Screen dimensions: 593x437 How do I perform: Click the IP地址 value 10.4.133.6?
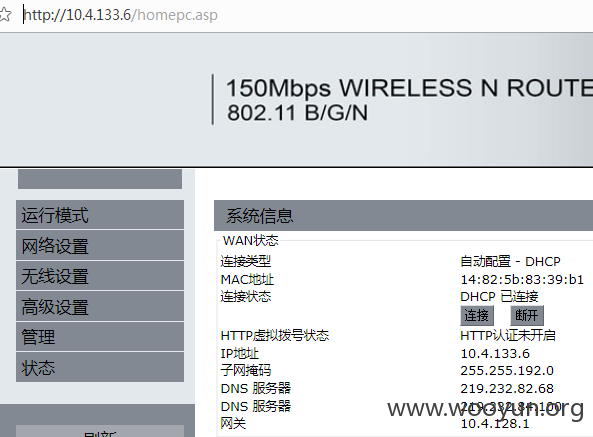coord(495,353)
